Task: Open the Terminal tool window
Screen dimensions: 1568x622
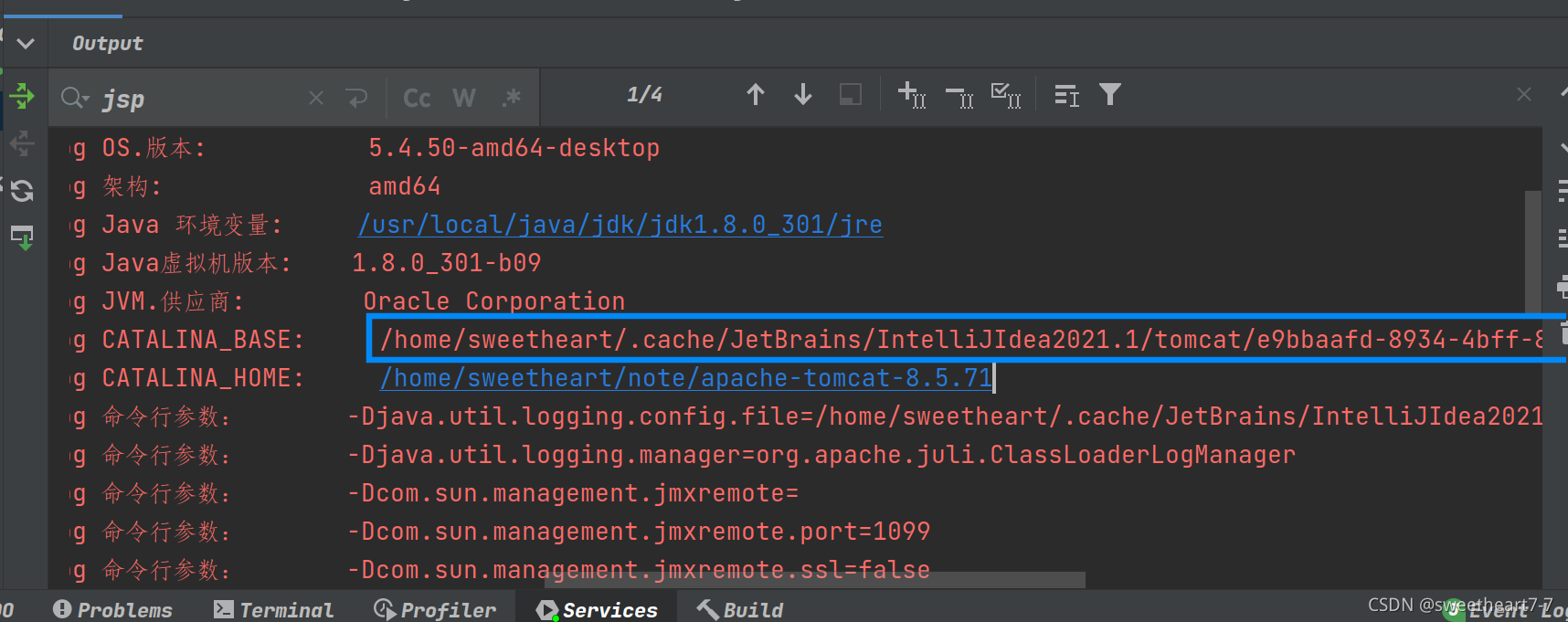Action: [274, 609]
